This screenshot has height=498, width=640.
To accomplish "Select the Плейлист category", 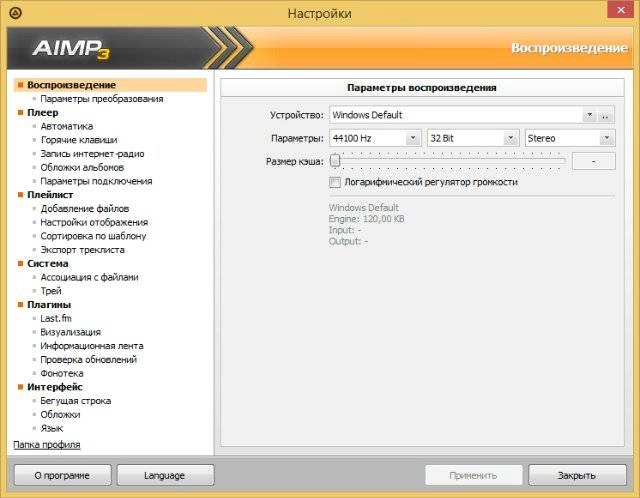I will (50, 195).
